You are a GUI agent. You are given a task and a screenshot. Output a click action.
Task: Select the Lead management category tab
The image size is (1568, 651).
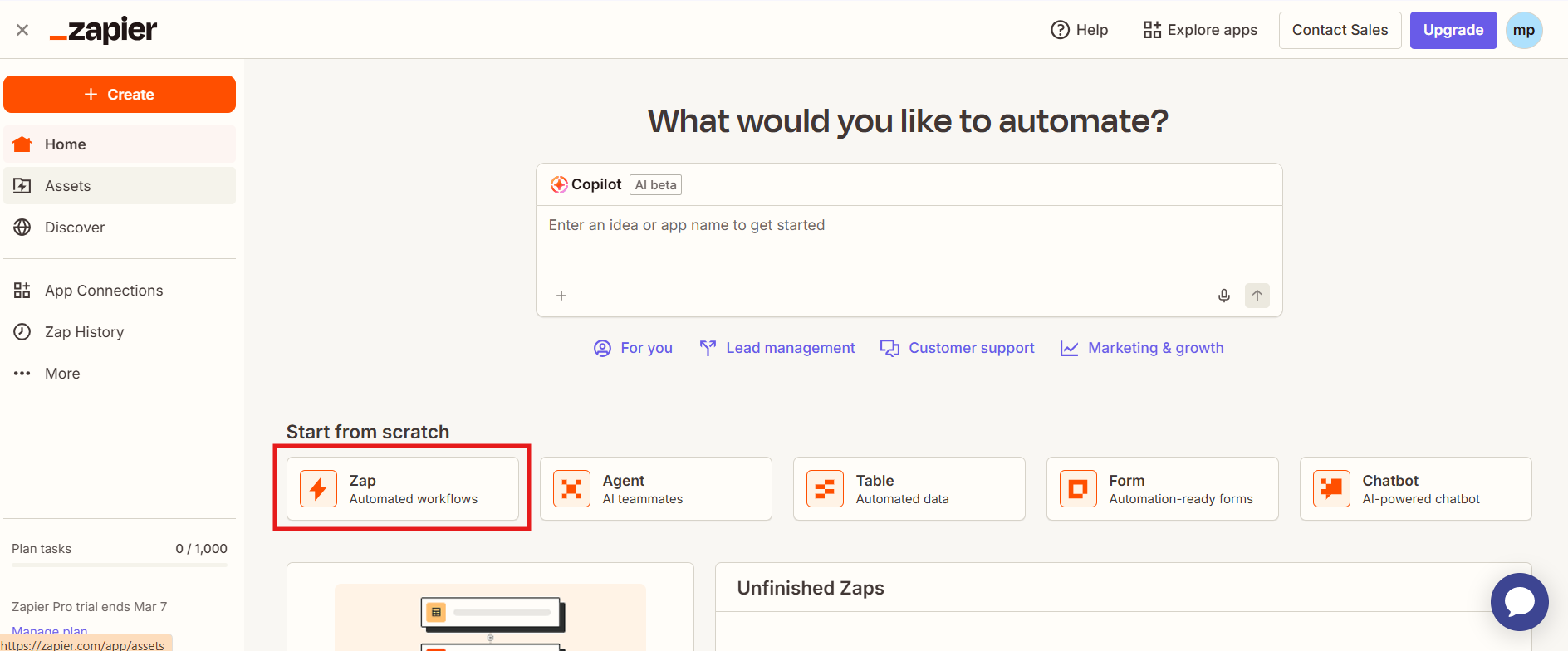tap(777, 348)
